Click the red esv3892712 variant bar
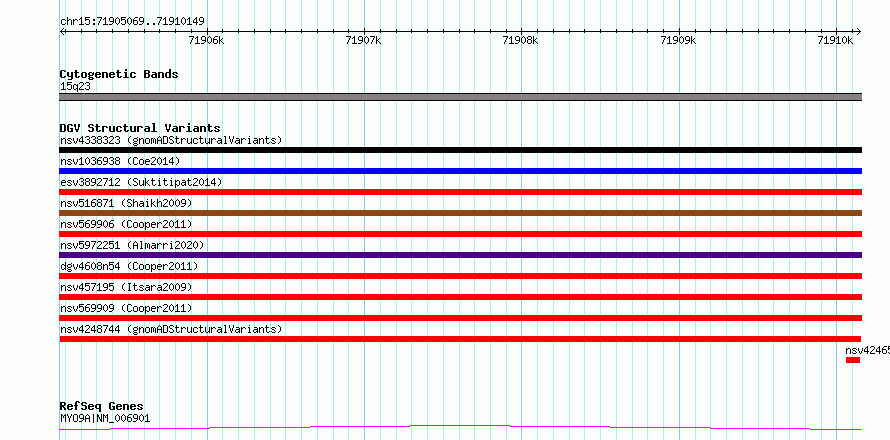 (x=461, y=192)
